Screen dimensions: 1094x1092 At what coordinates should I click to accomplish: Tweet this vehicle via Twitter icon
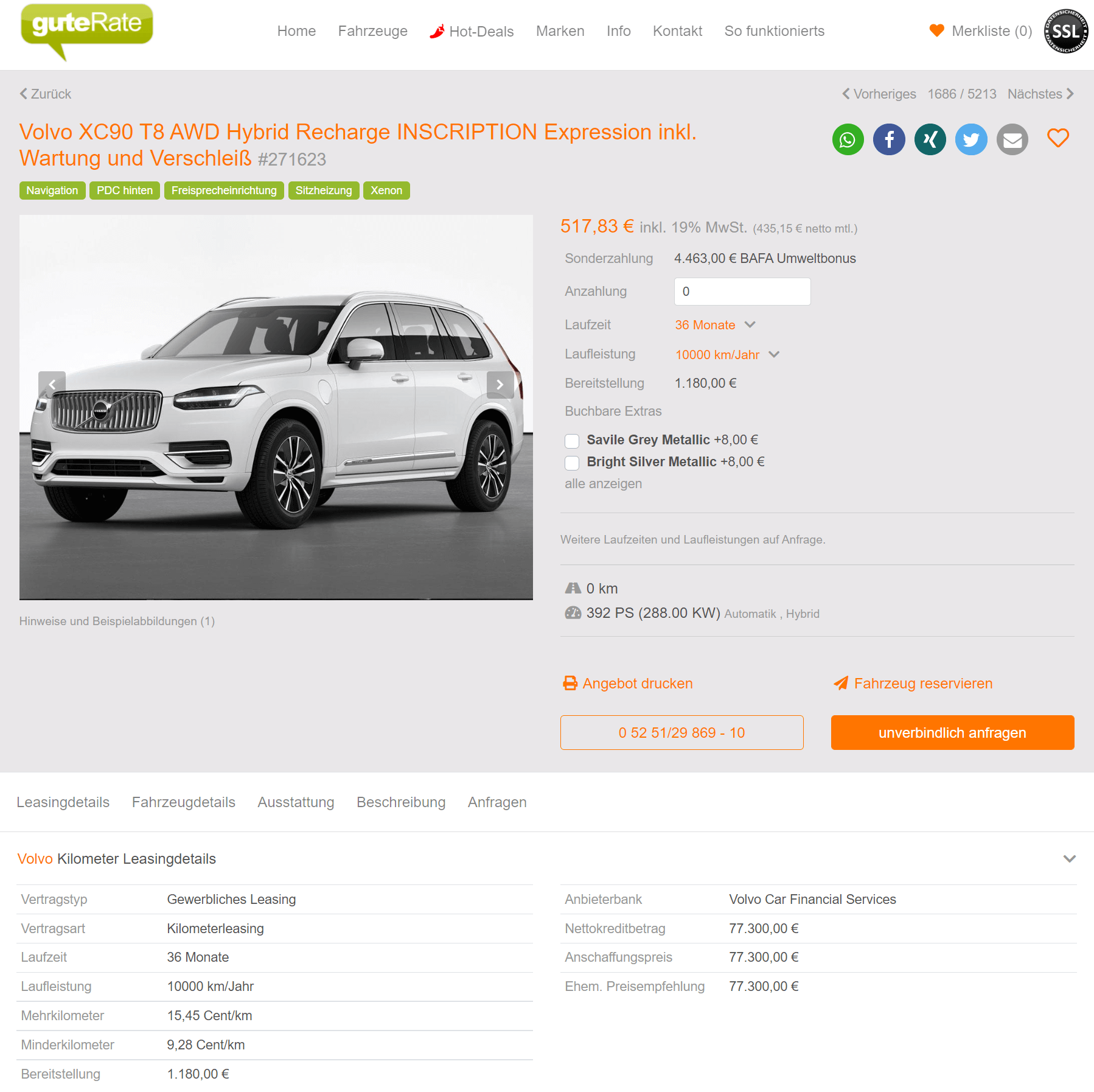tap(971, 139)
